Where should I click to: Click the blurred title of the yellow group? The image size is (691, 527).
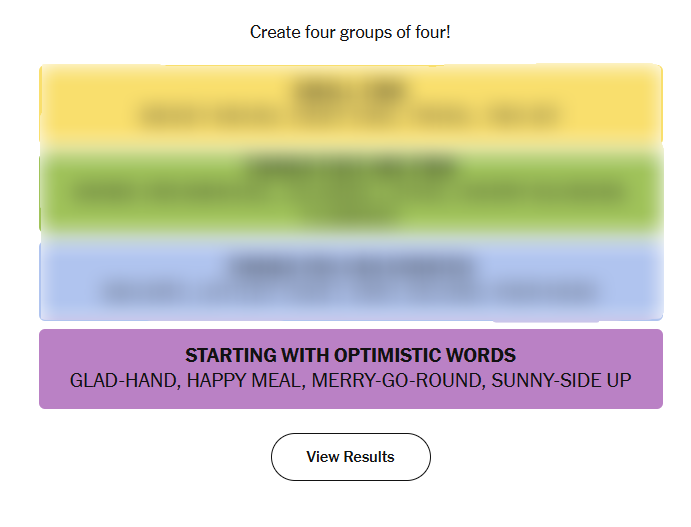point(350,92)
